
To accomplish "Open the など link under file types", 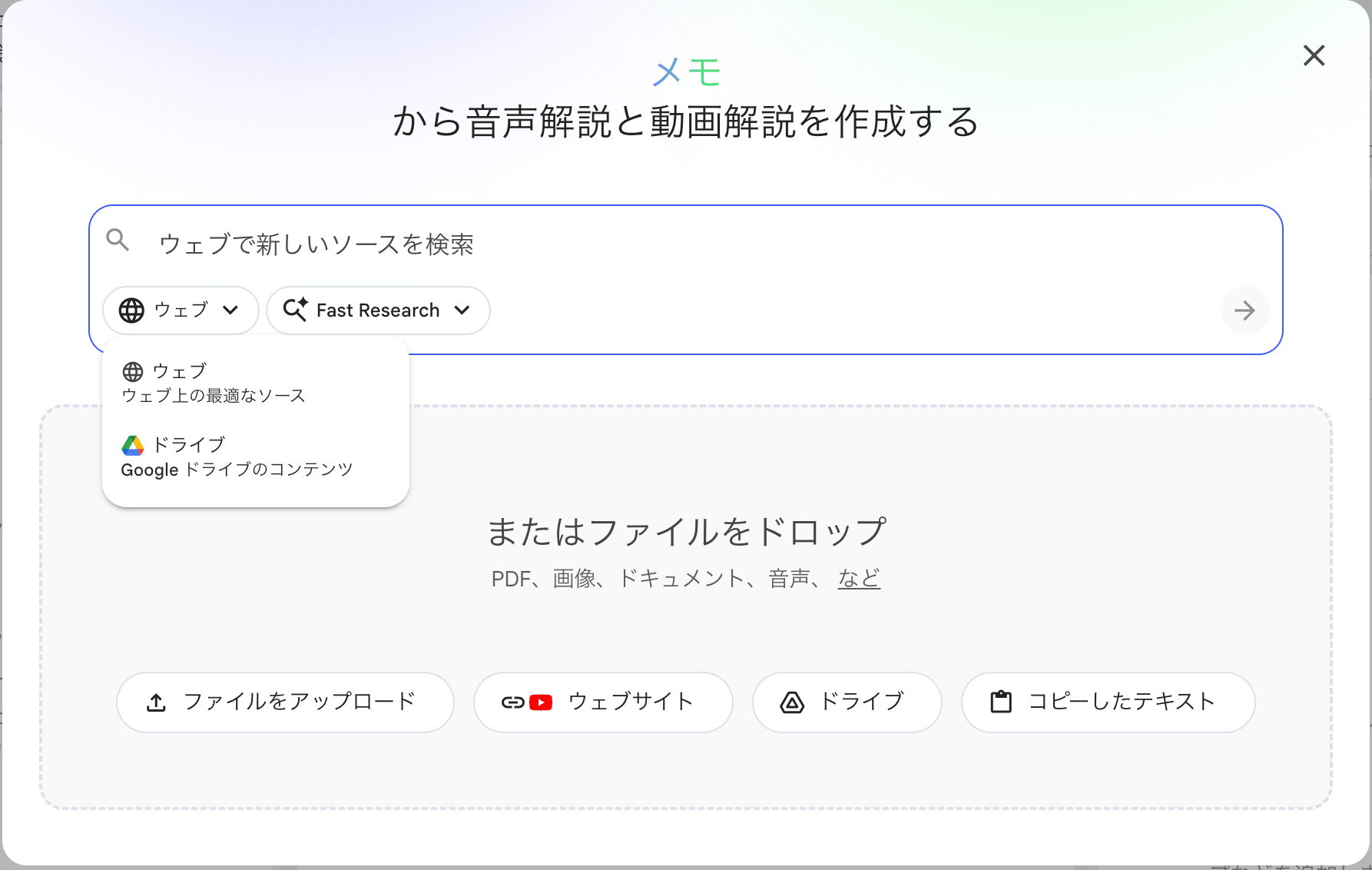I will click(x=857, y=579).
